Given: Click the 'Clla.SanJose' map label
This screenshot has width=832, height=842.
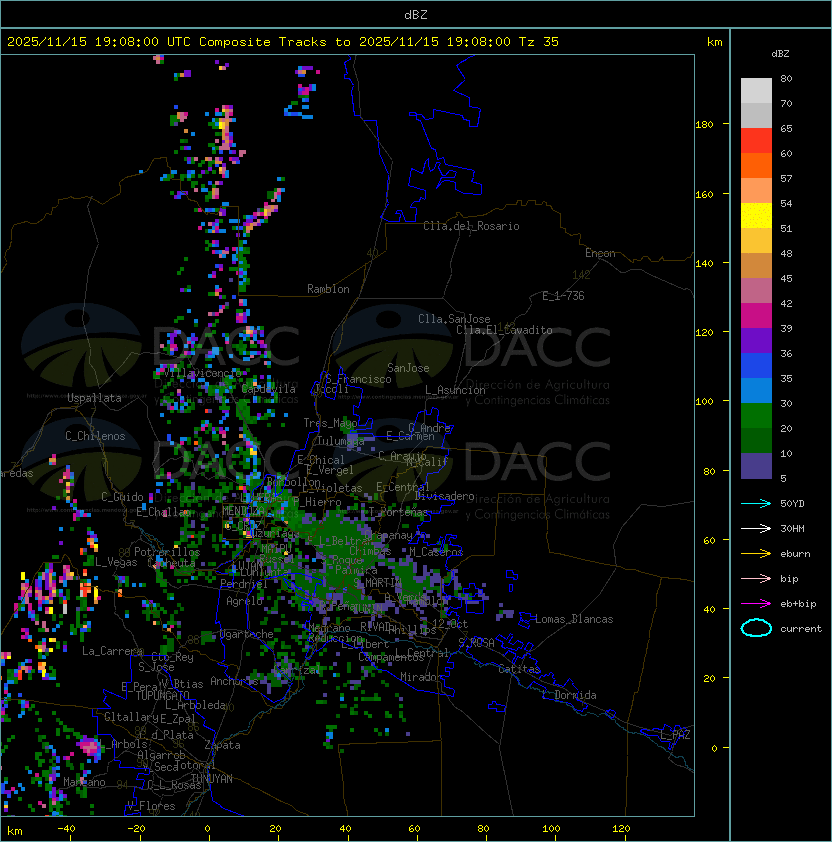Looking at the screenshot, I should coord(454,319).
